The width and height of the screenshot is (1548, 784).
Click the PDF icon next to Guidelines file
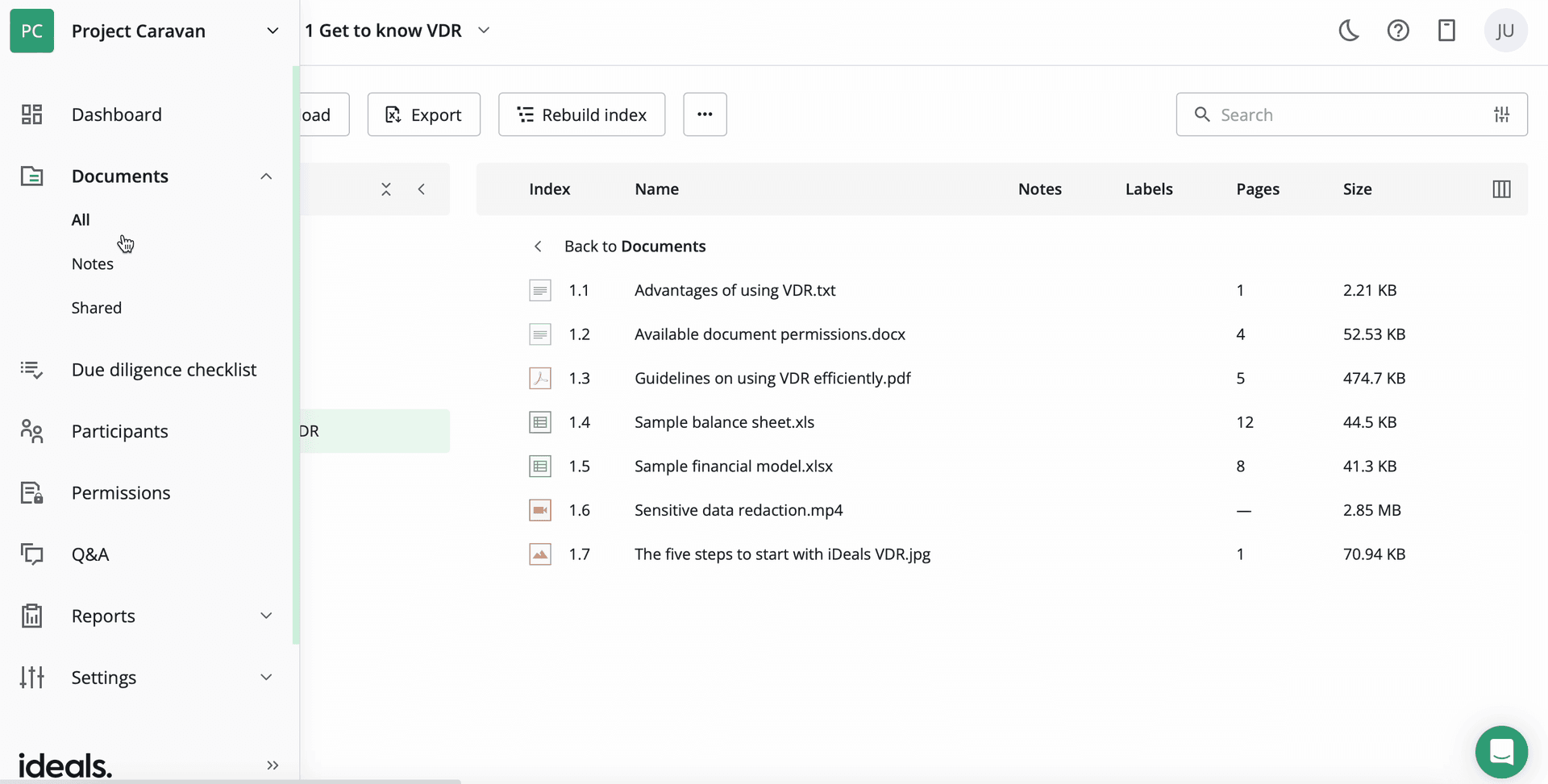point(540,377)
